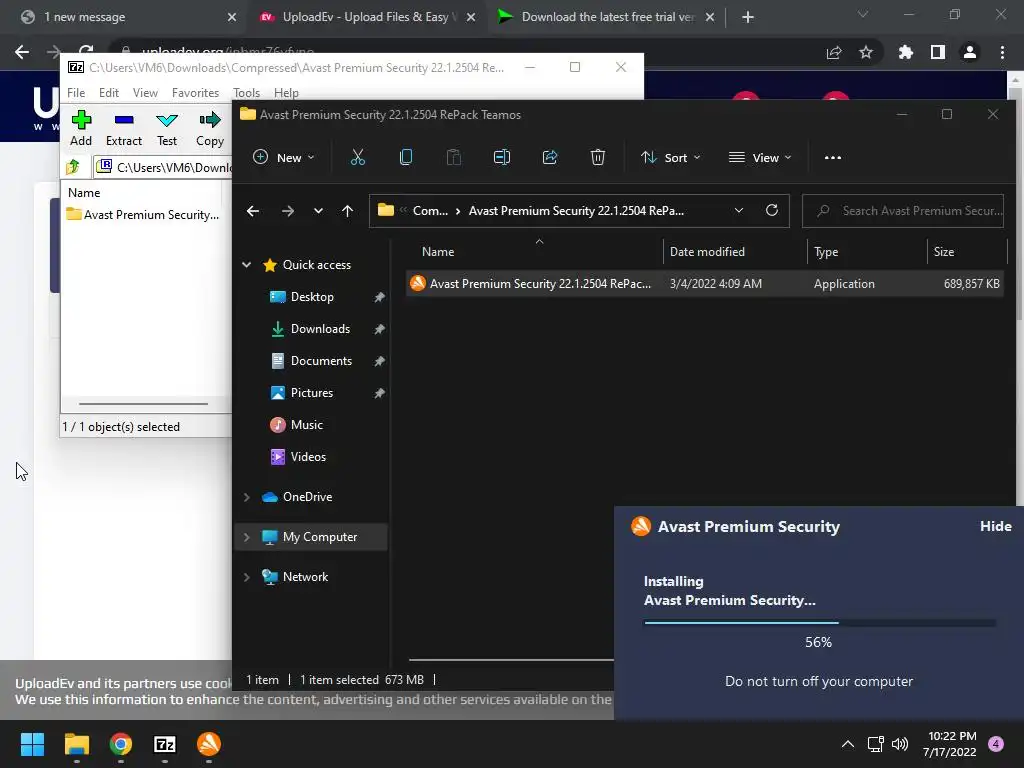Viewport: 1024px width, 768px height.
Task: Click the 7-Zip Copy button
Action: click(210, 128)
